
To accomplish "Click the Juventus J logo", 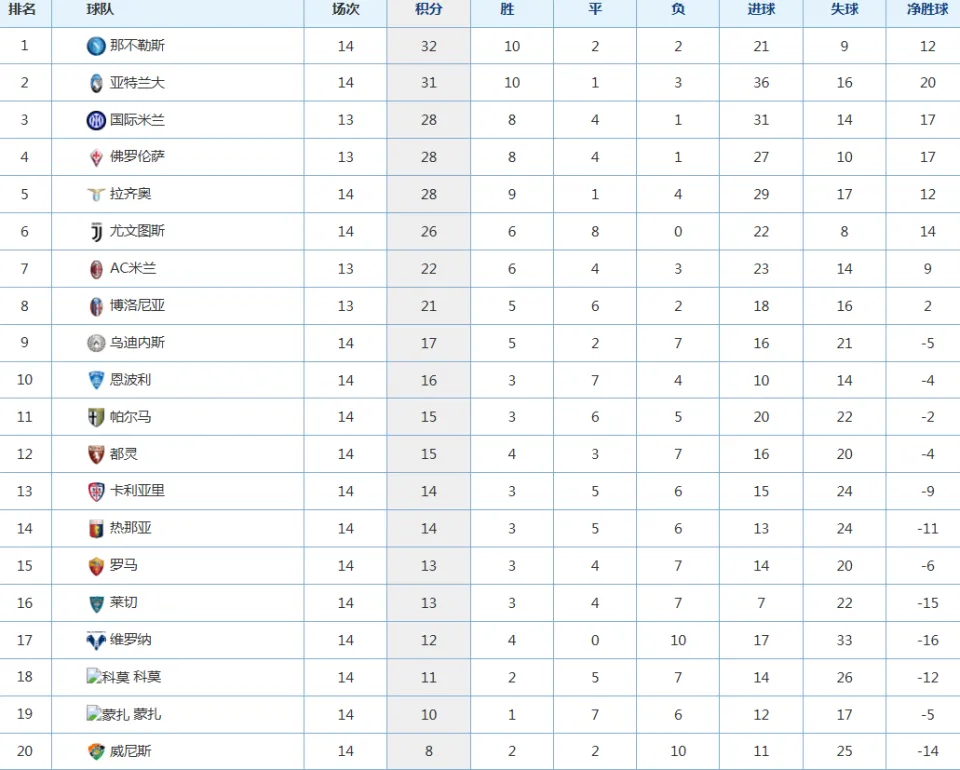I will 96,232.
